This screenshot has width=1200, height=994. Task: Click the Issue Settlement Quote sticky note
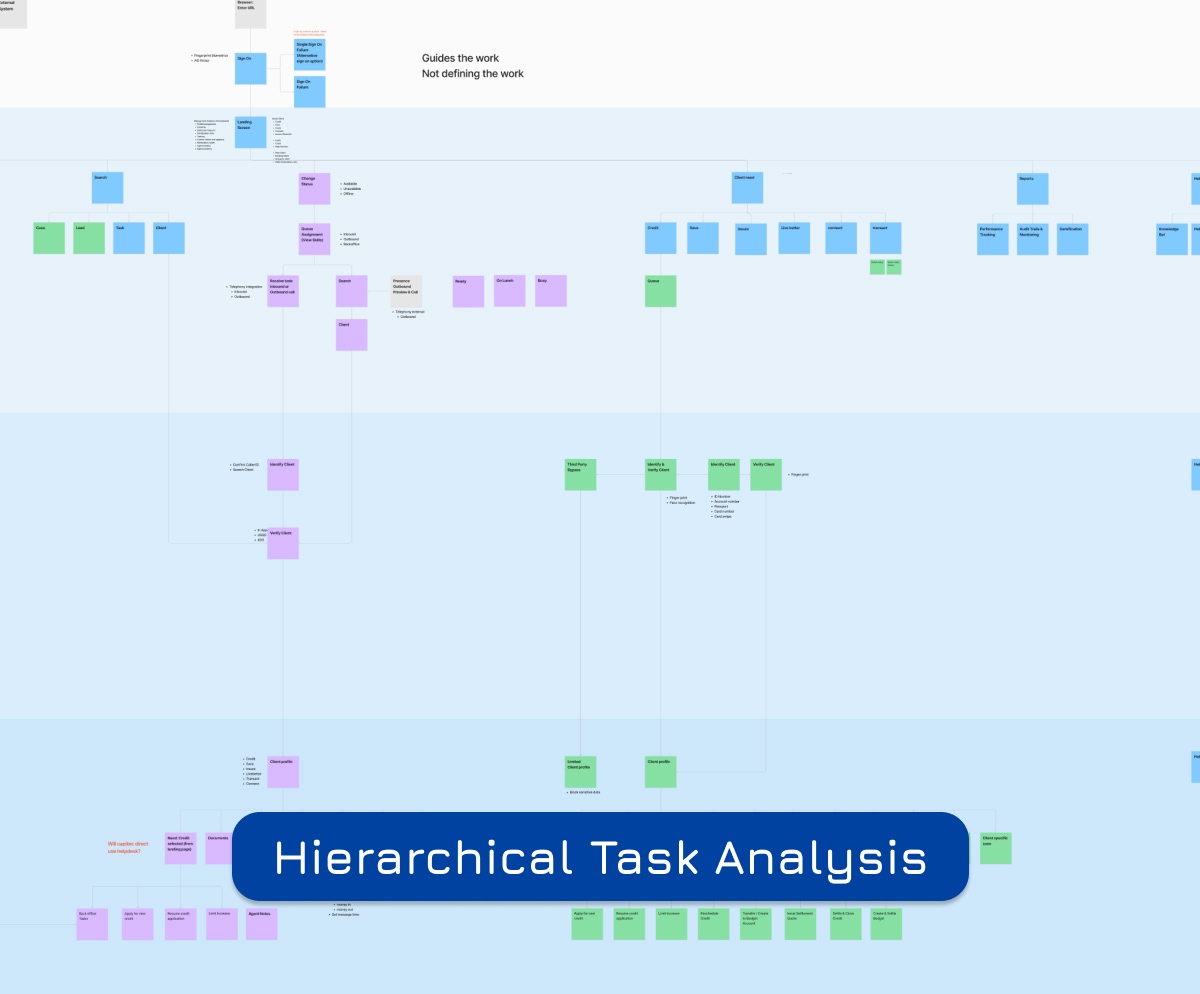[x=798, y=923]
